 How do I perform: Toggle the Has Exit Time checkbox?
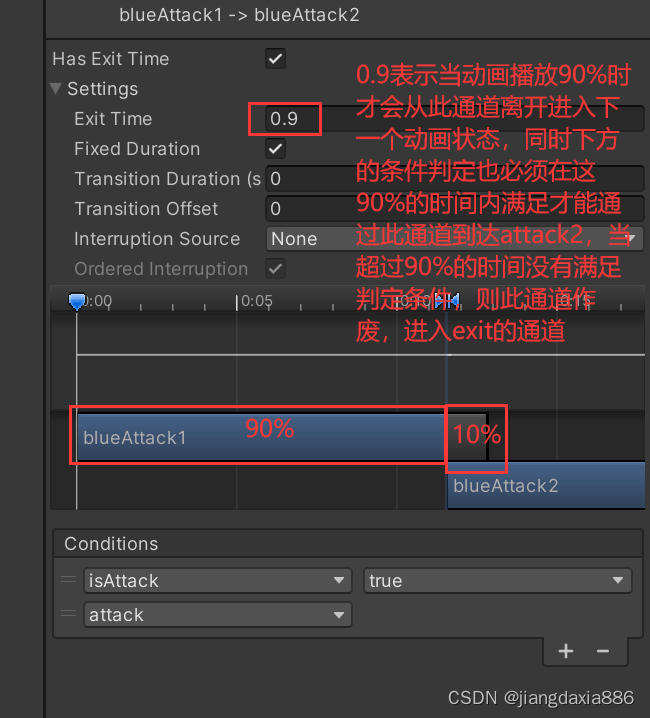[x=275, y=59]
